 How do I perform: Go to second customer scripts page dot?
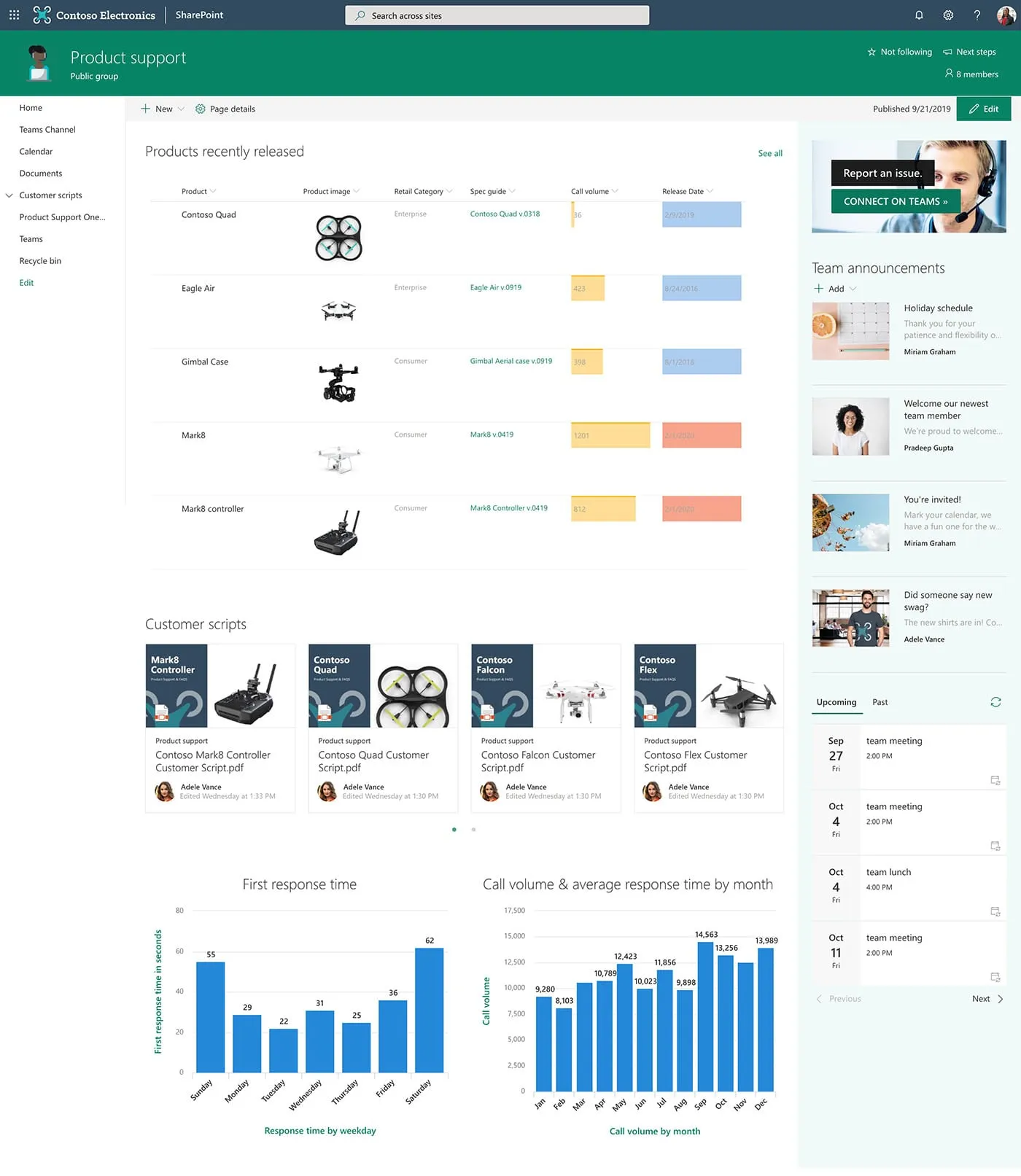coord(473,830)
